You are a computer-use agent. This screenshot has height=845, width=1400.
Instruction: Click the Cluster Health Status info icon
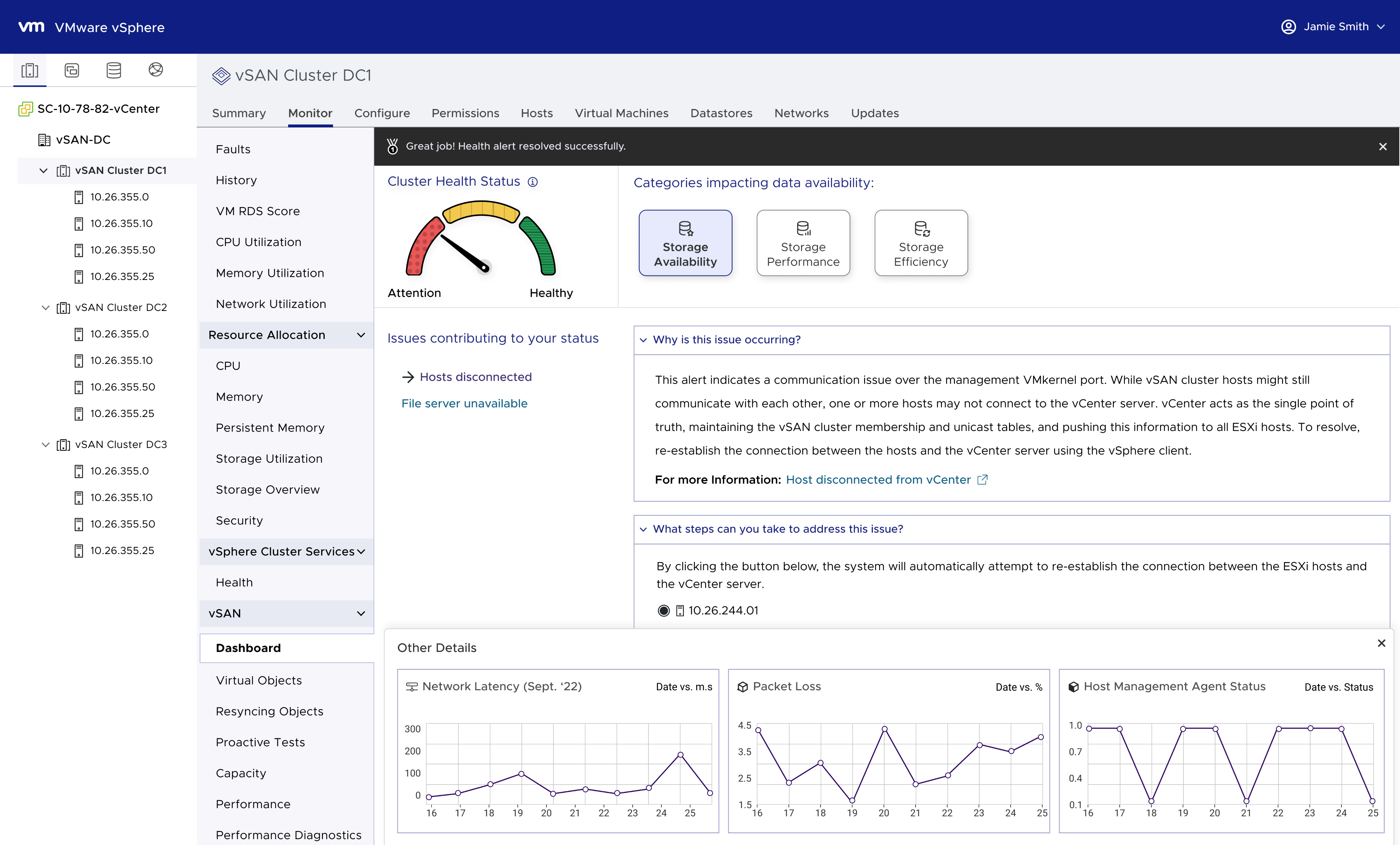pyautogui.click(x=533, y=182)
